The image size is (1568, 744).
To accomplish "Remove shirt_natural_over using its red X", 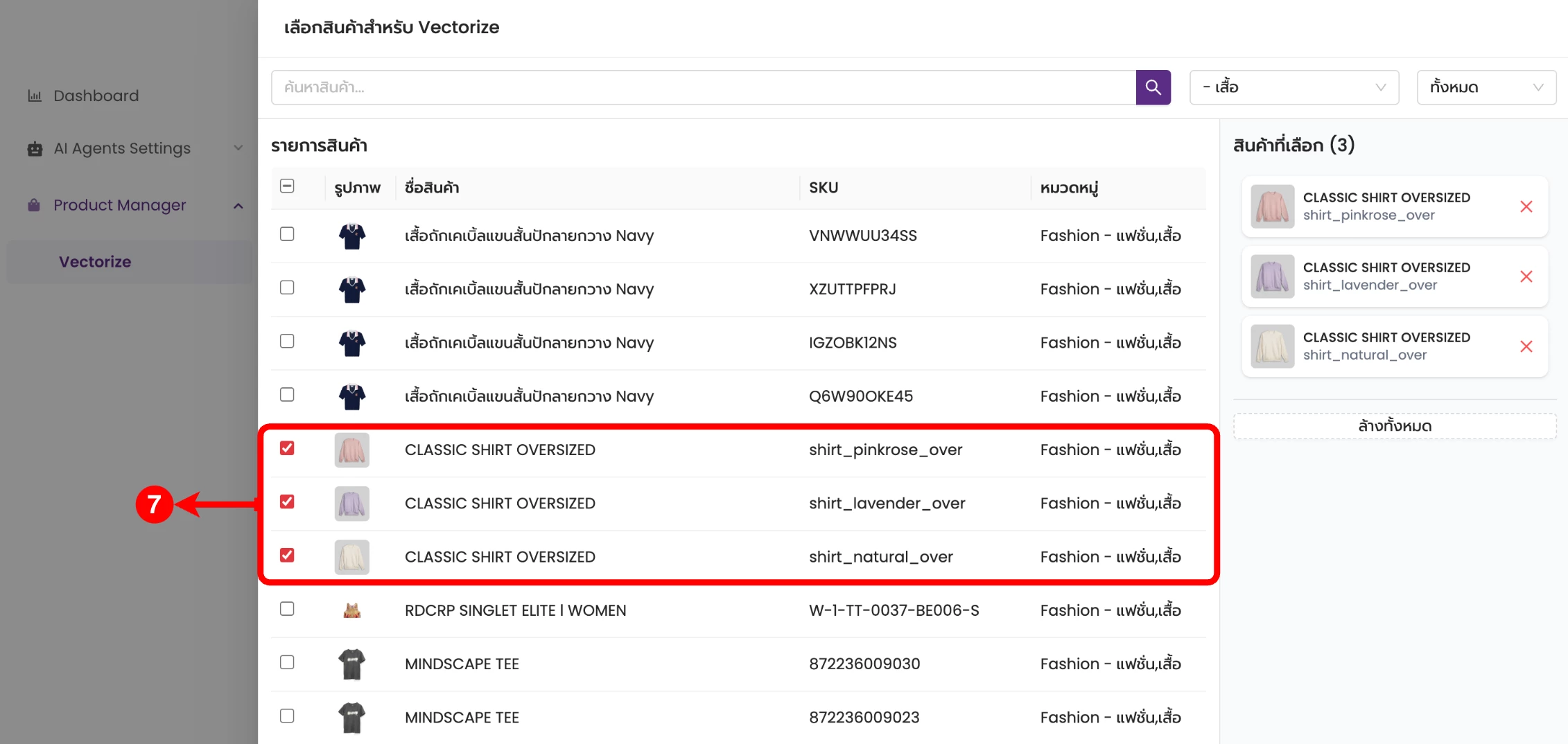I will pyautogui.click(x=1526, y=346).
